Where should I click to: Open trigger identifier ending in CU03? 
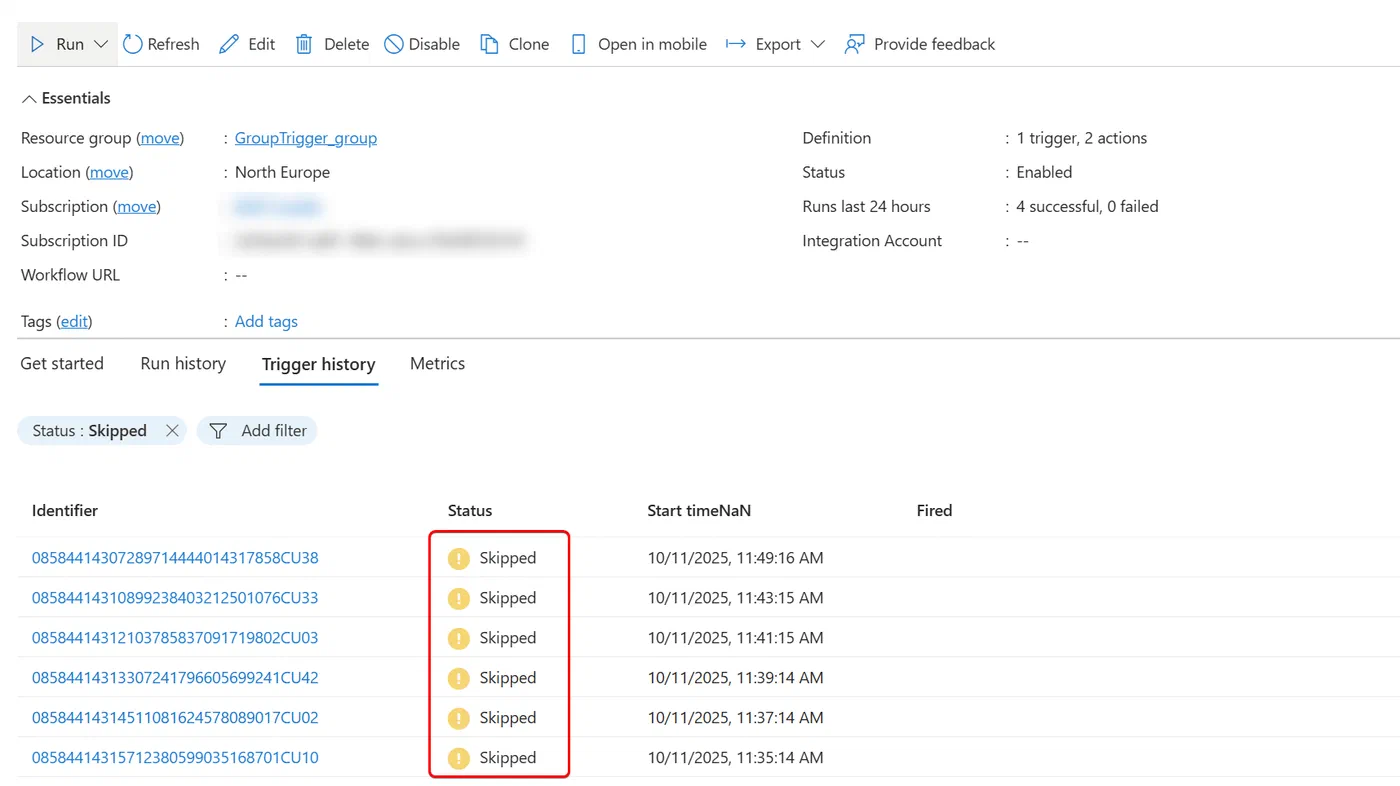[x=175, y=638]
